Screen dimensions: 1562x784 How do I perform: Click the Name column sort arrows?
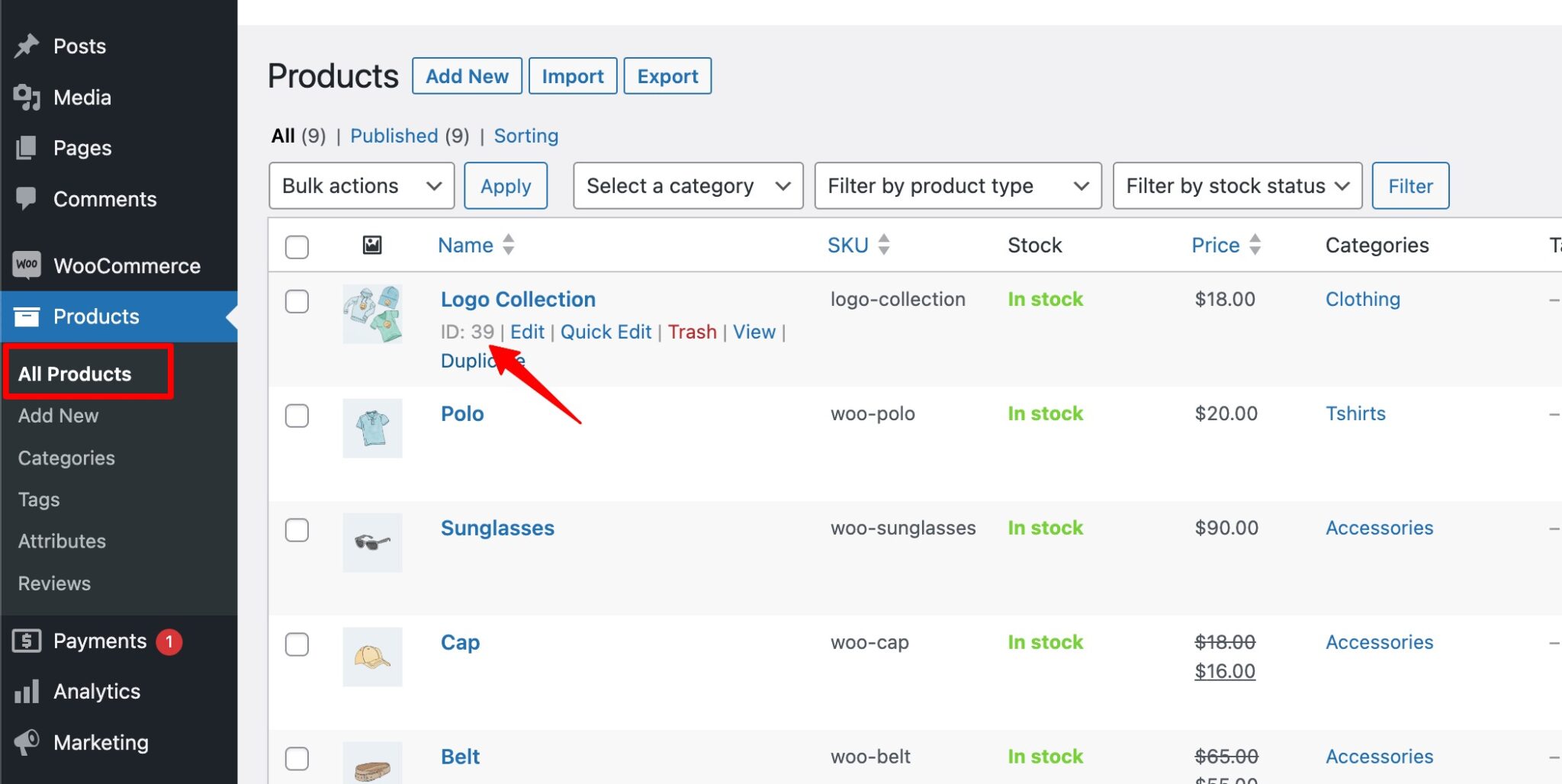coord(509,245)
